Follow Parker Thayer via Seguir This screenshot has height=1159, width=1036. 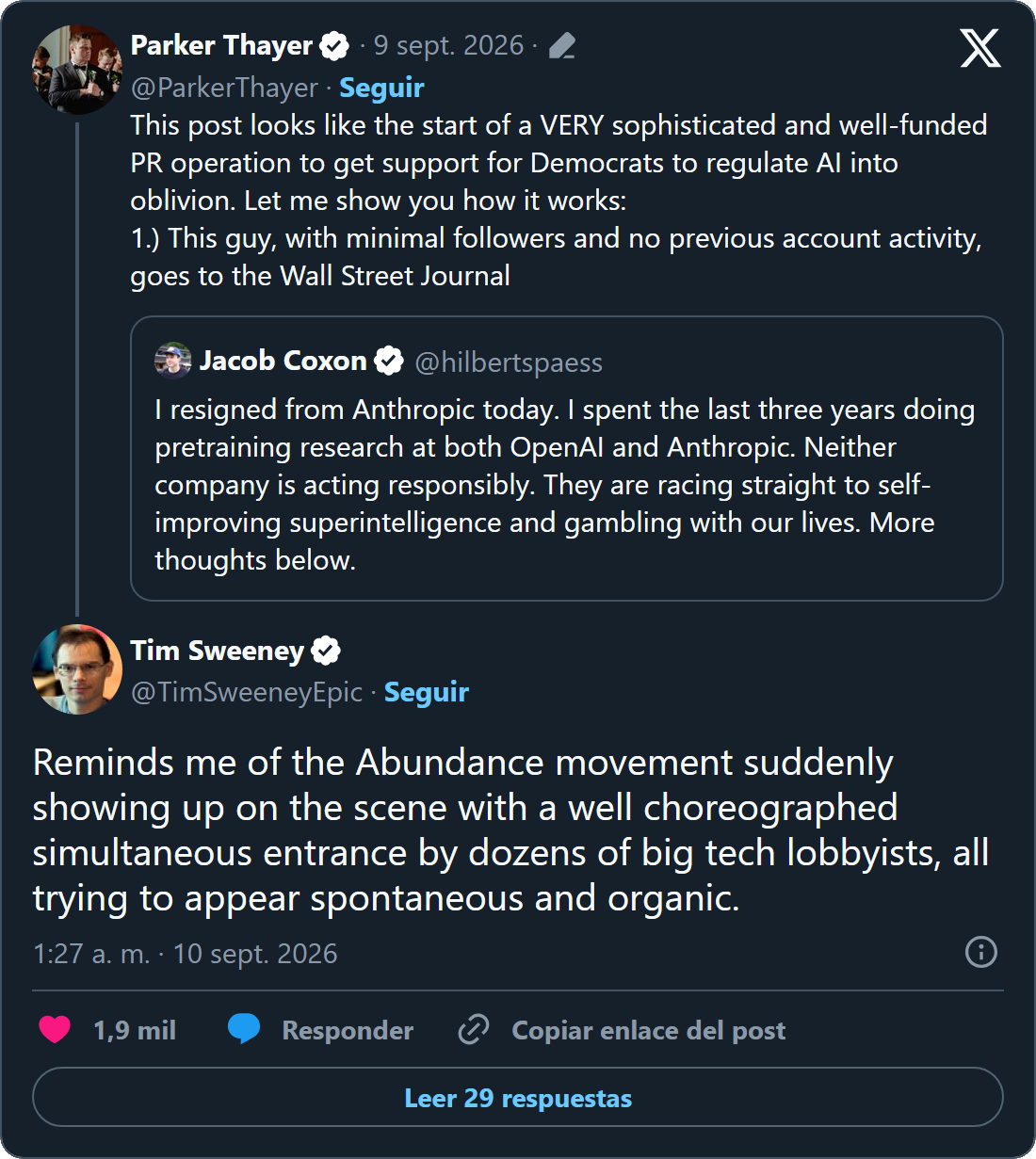tap(381, 88)
